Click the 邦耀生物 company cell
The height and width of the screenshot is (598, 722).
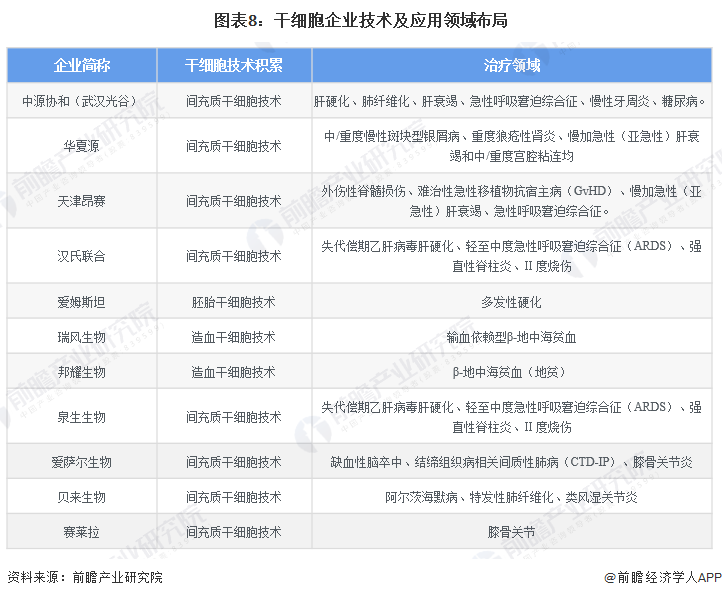tap(82, 372)
